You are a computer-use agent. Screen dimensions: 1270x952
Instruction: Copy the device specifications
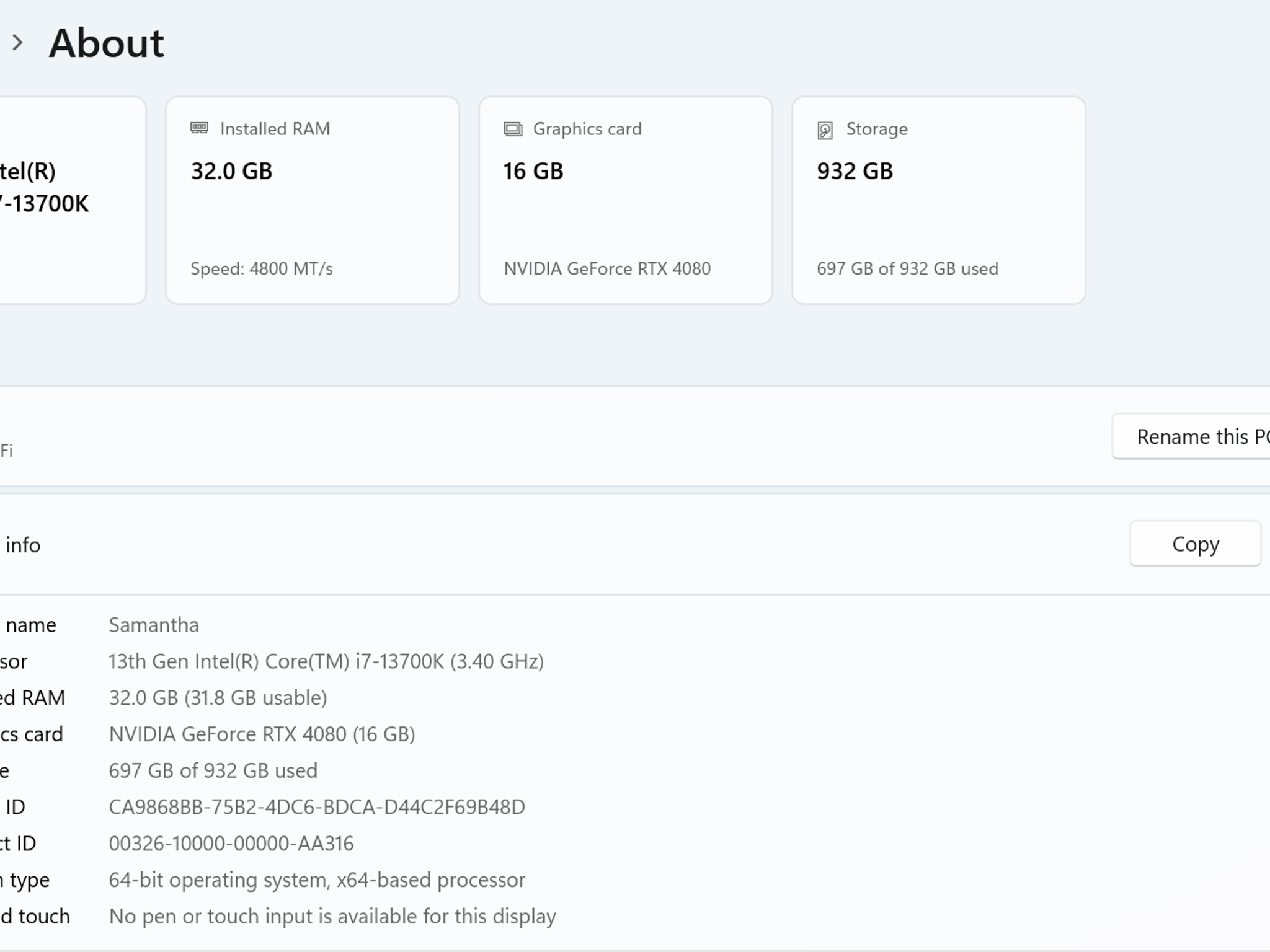pos(1195,544)
